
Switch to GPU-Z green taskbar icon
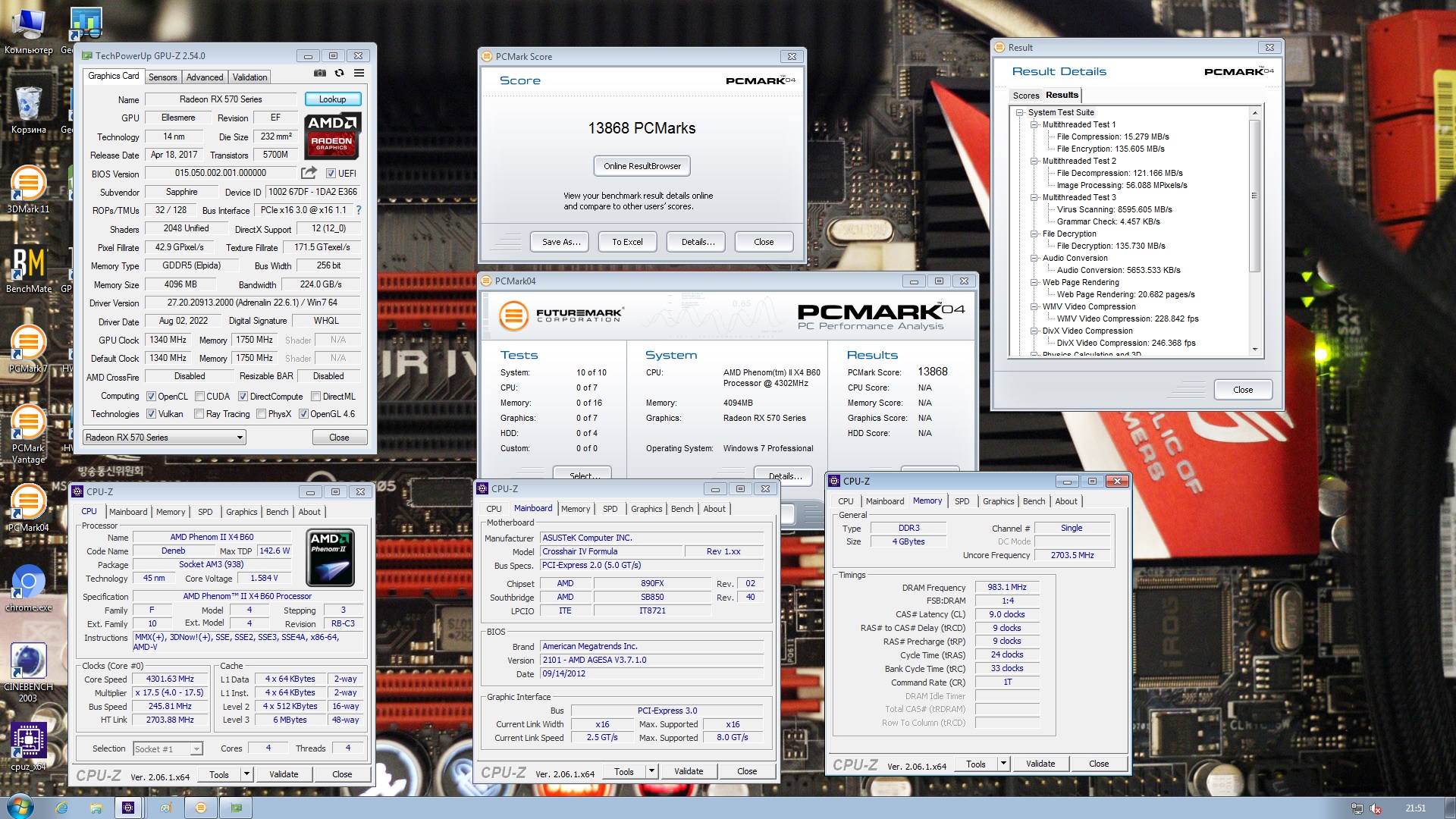pyautogui.click(x=237, y=808)
